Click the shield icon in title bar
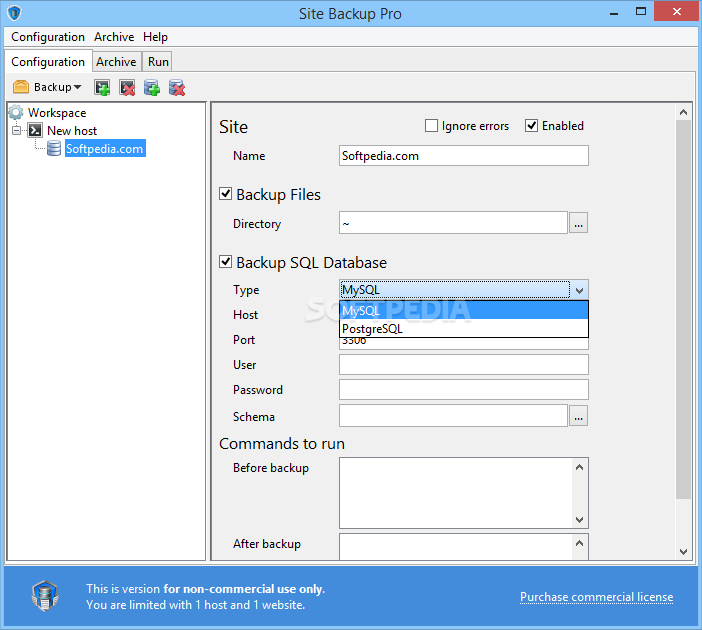The height and width of the screenshot is (630, 702). (x=14, y=13)
